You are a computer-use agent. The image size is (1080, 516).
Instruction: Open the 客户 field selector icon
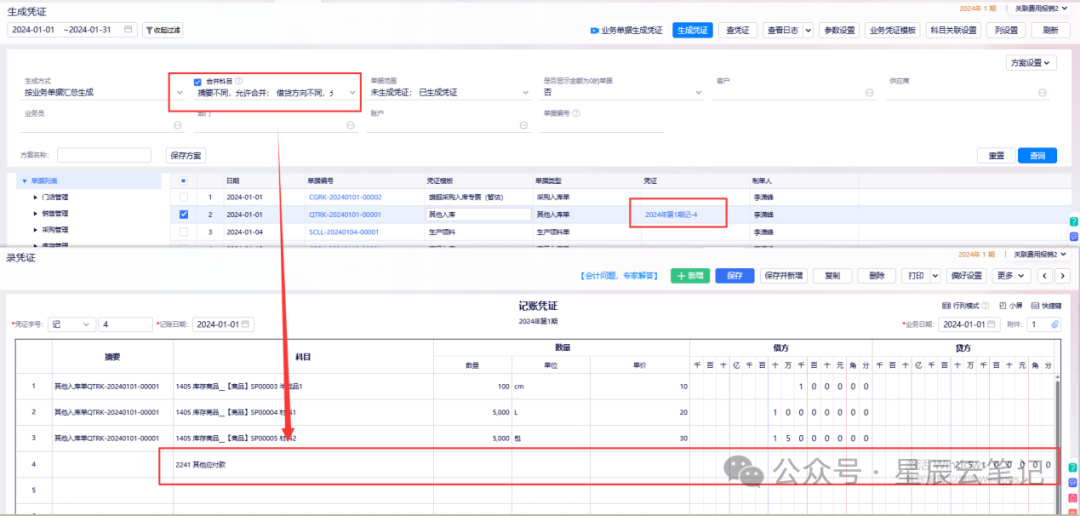(x=869, y=92)
